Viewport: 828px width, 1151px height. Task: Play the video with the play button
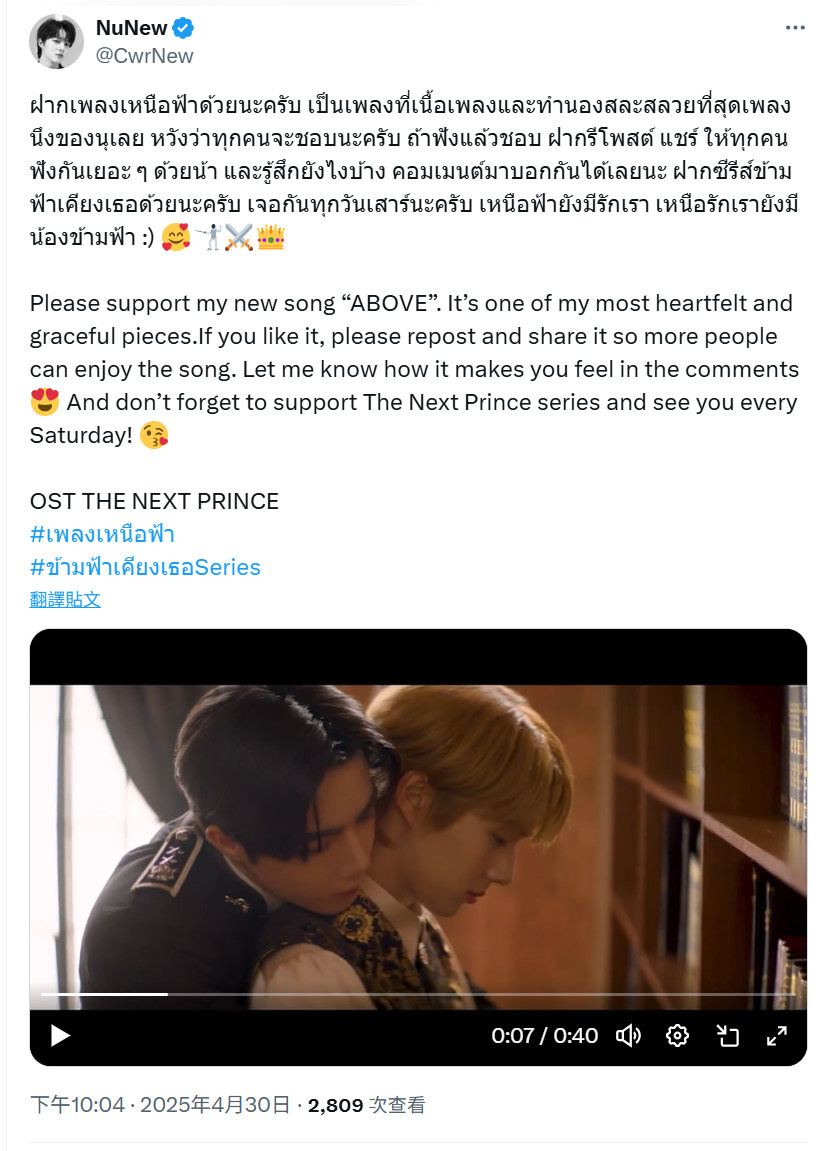pos(60,1036)
